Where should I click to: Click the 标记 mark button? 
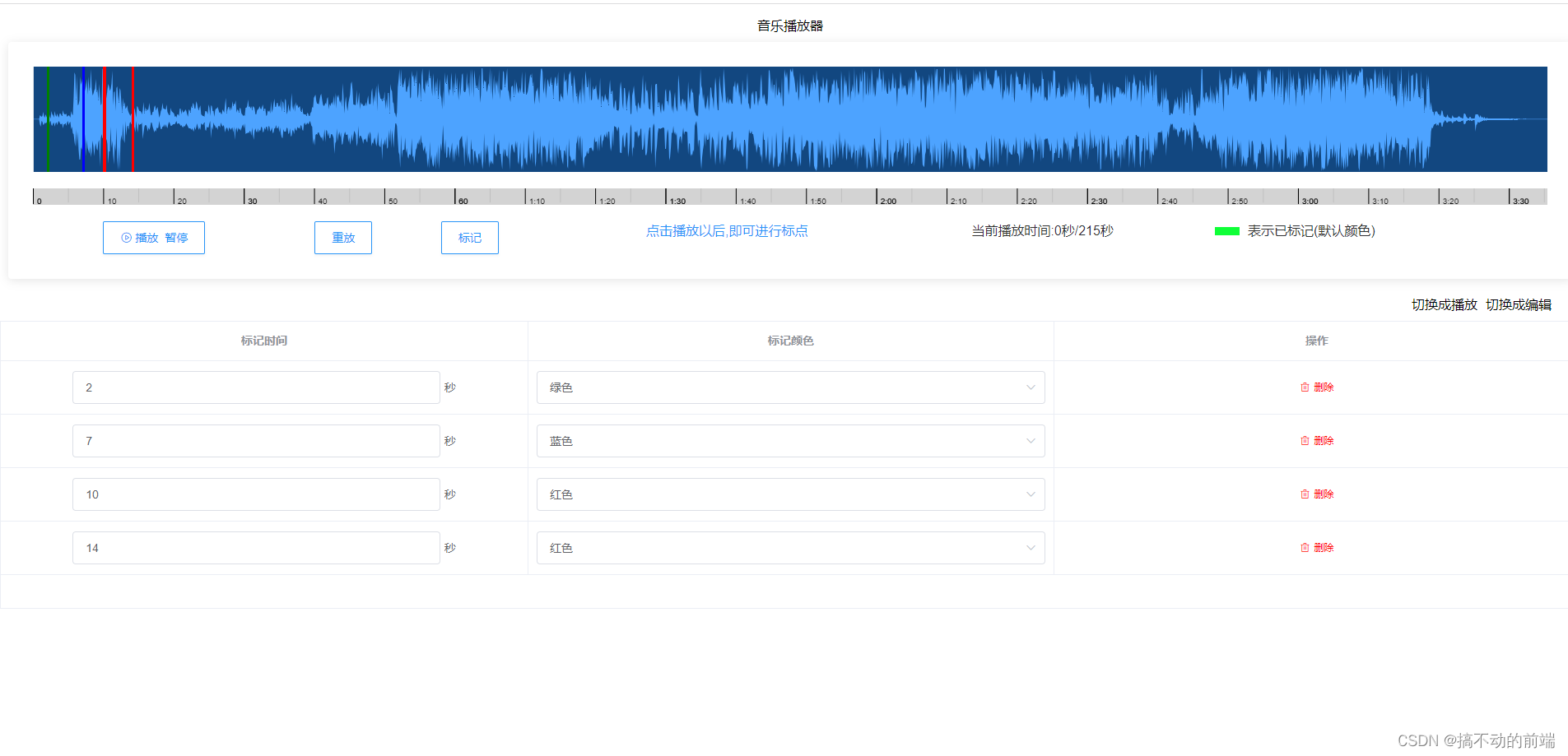470,238
